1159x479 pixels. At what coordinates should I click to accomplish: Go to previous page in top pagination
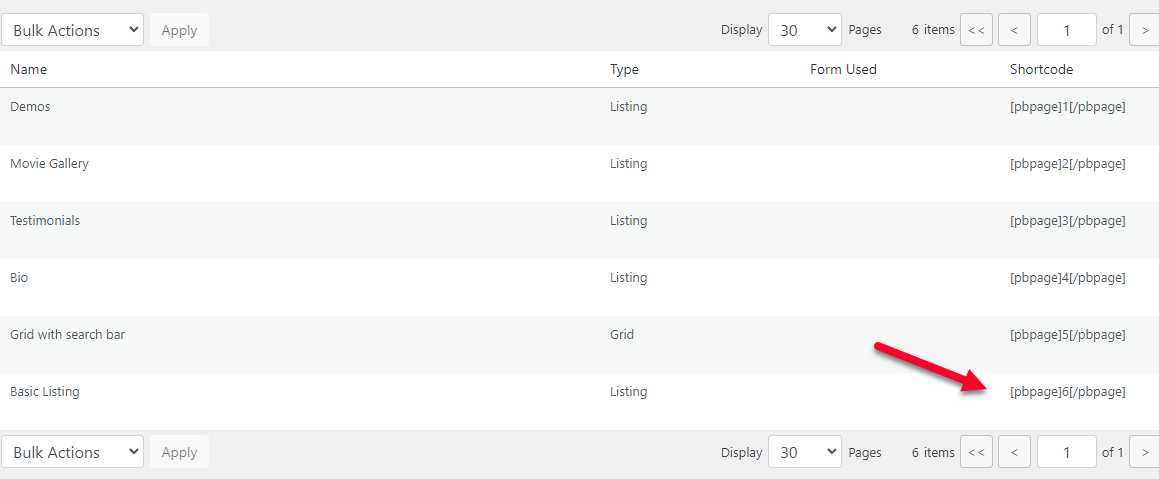tap(1014, 30)
